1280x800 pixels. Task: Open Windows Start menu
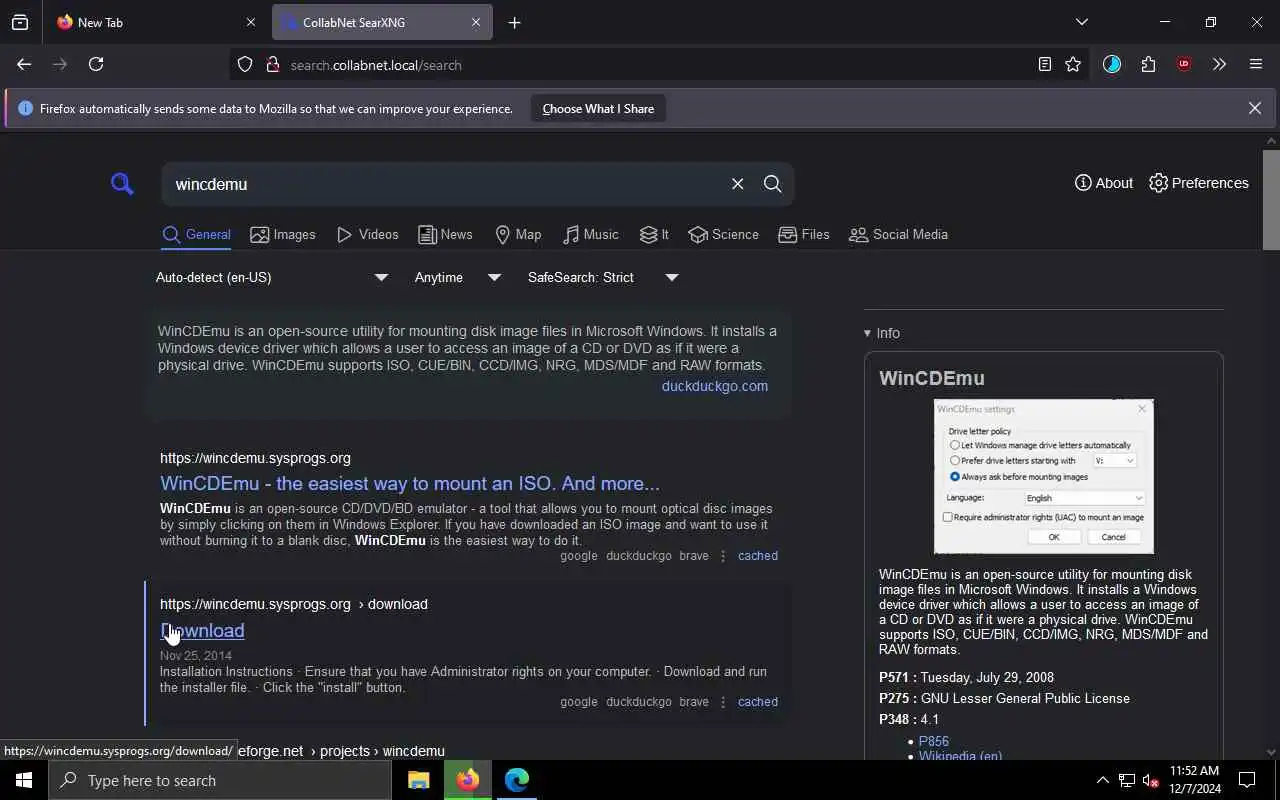click(24, 780)
